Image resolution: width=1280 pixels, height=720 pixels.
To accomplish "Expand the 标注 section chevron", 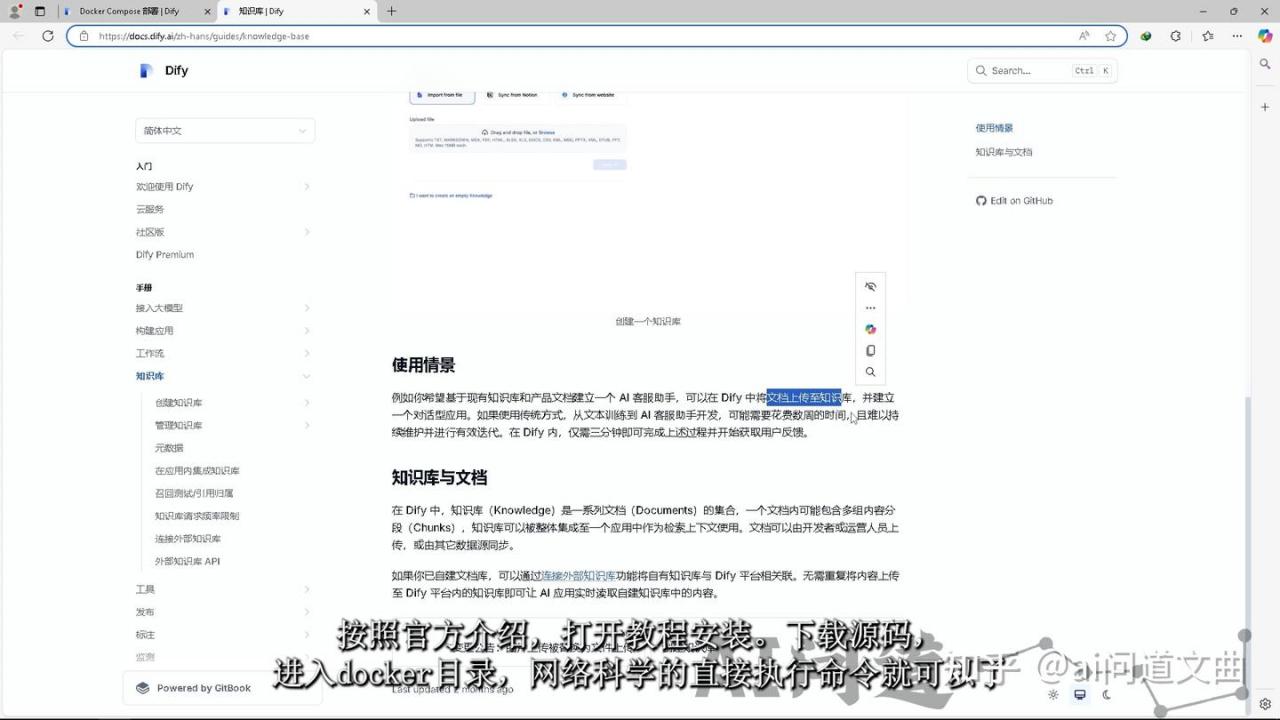I will [306, 635].
